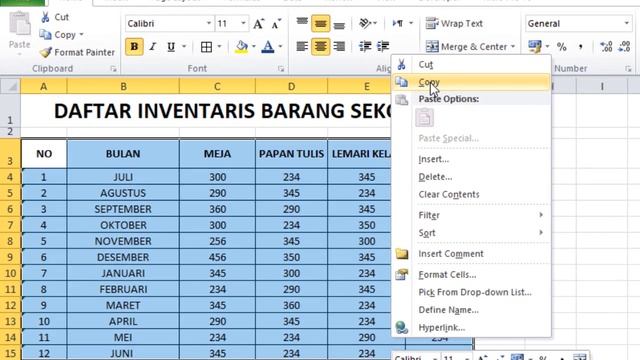Click Increase Decimal icon
Image resolution: width=640 pixels, height=360 pixels.
pos(606,47)
